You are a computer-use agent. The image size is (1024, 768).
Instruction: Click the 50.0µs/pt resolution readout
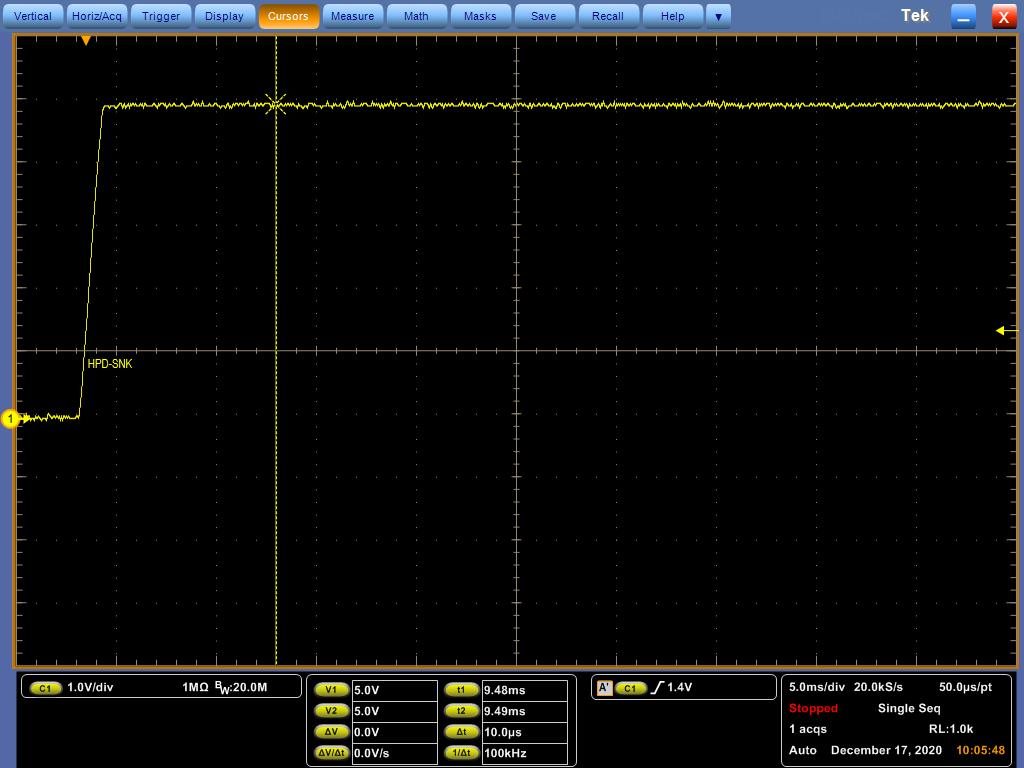pos(965,687)
